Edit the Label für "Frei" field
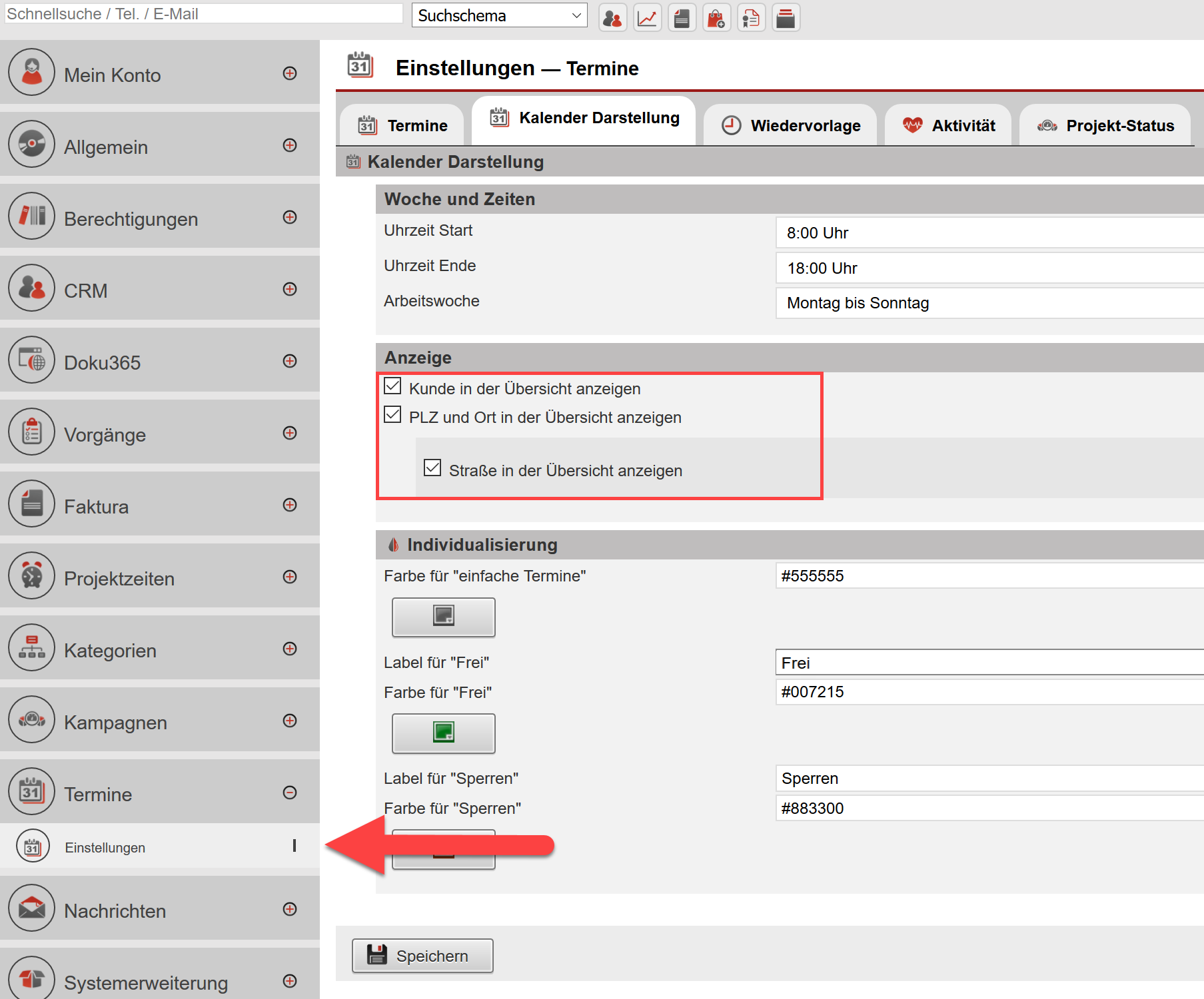Screen dimensions: 1204x999 pyautogui.click(x=989, y=663)
